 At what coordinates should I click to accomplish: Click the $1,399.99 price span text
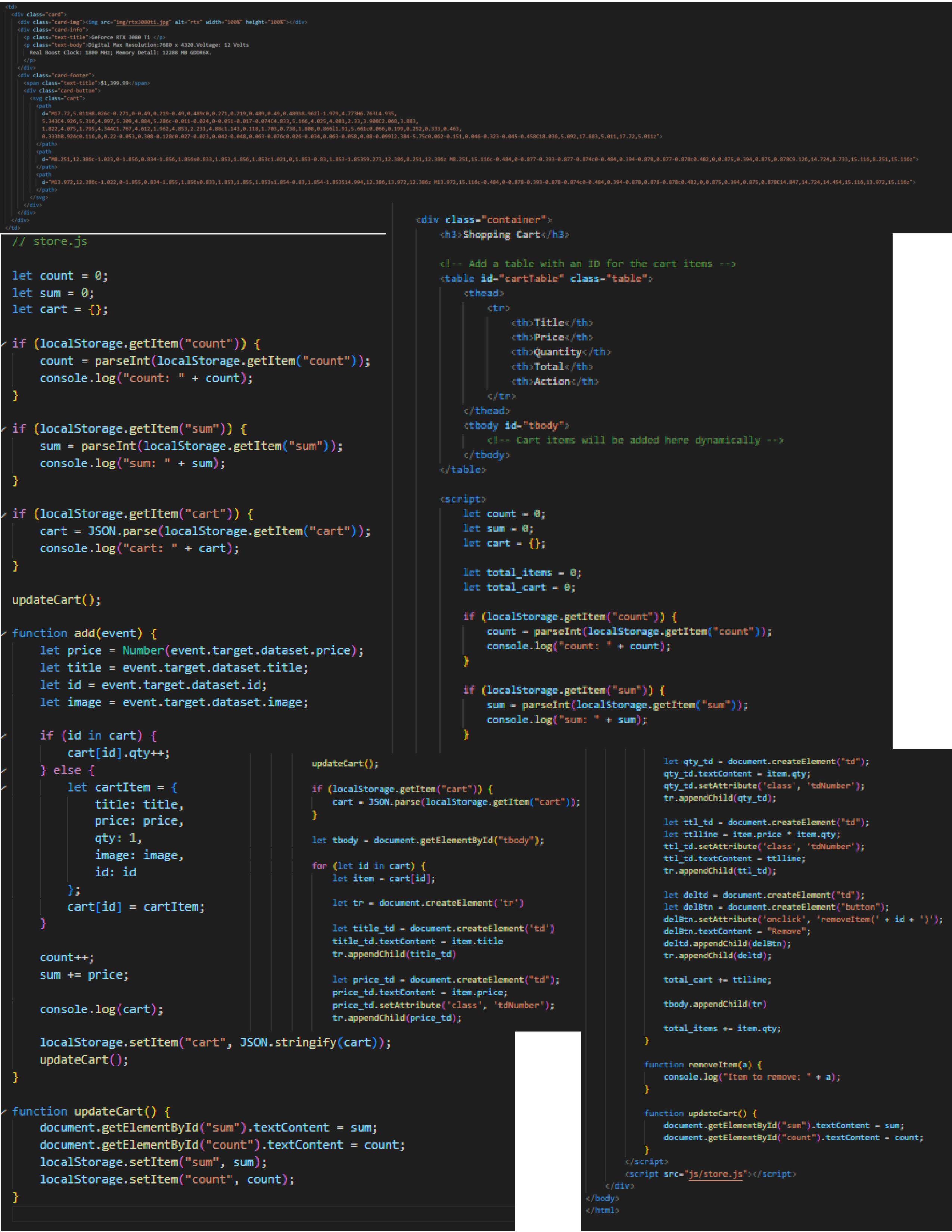[115, 83]
